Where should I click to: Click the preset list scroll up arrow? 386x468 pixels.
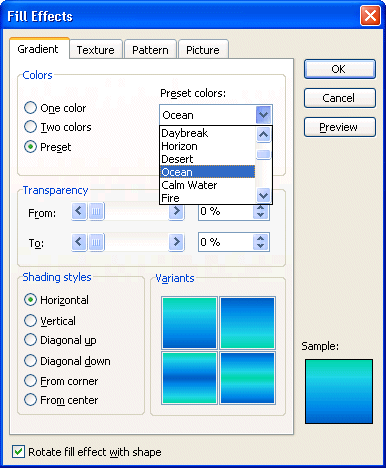click(263, 134)
